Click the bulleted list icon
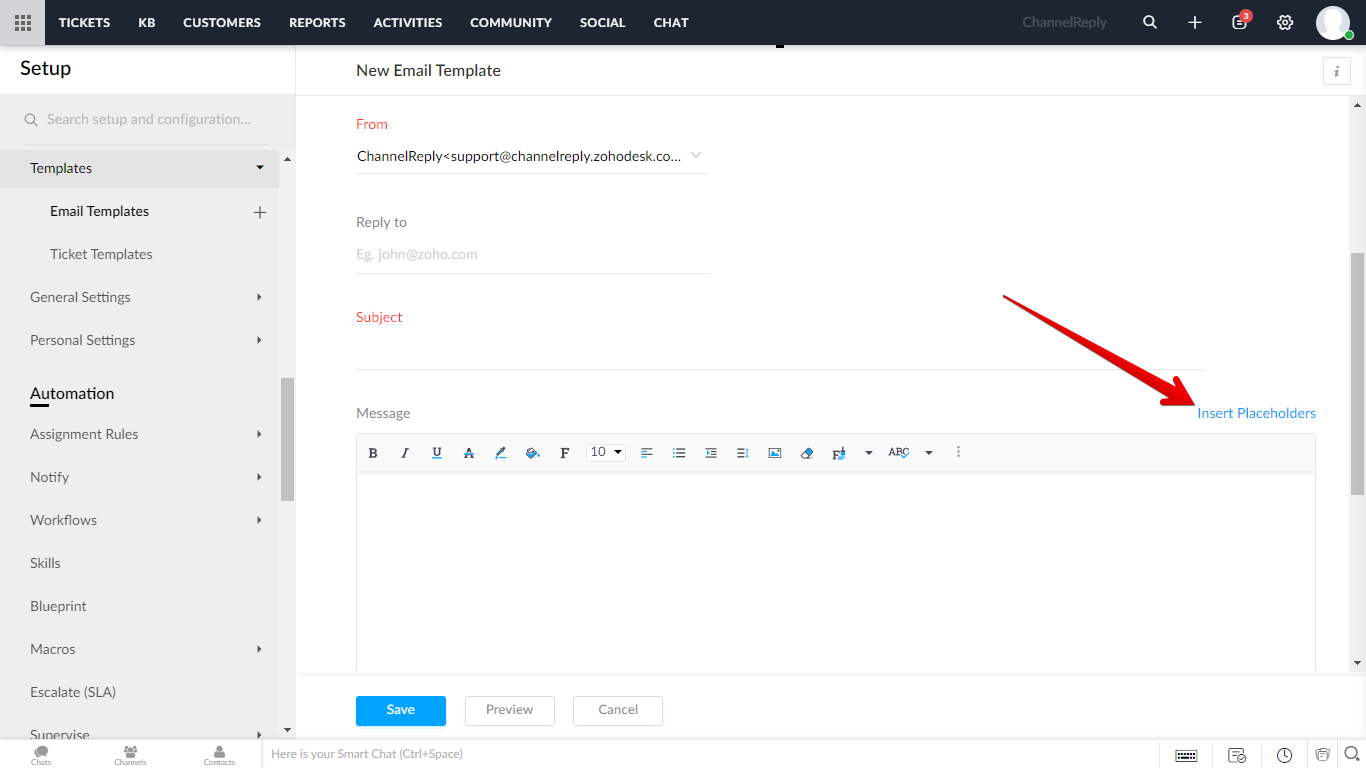Screen dimensions: 1366x768 click(679, 453)
